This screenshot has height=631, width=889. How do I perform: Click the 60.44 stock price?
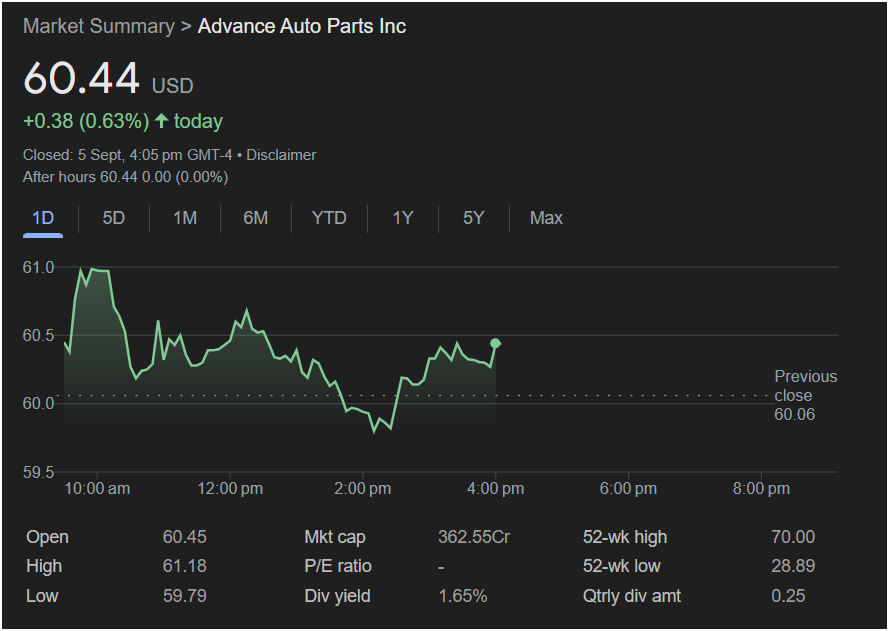coord(81,78)
